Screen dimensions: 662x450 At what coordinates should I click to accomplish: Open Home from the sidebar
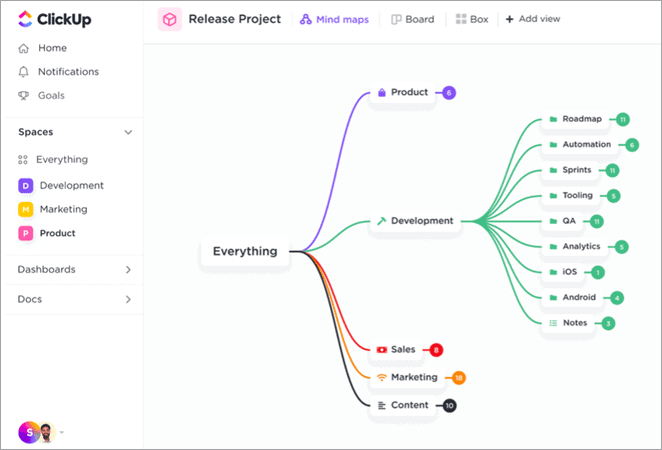[51, 48]
